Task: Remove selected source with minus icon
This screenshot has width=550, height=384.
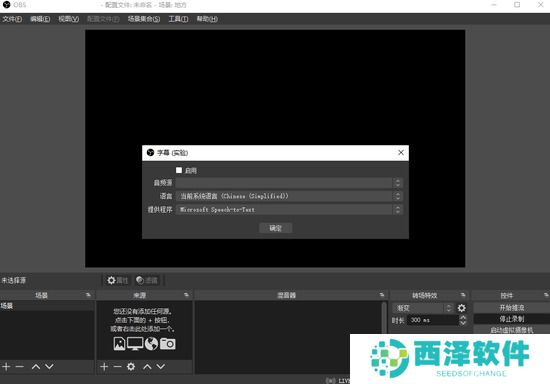Action: pyautogui.click(x=118, y=366)
